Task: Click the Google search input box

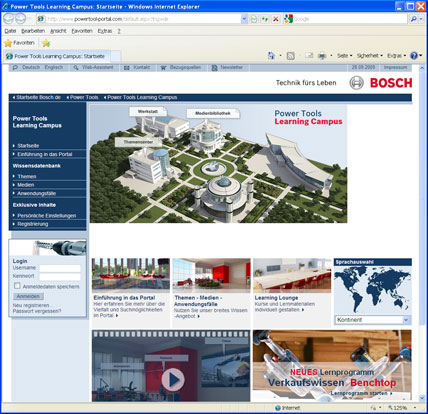Action: click(x=350, y=19)
